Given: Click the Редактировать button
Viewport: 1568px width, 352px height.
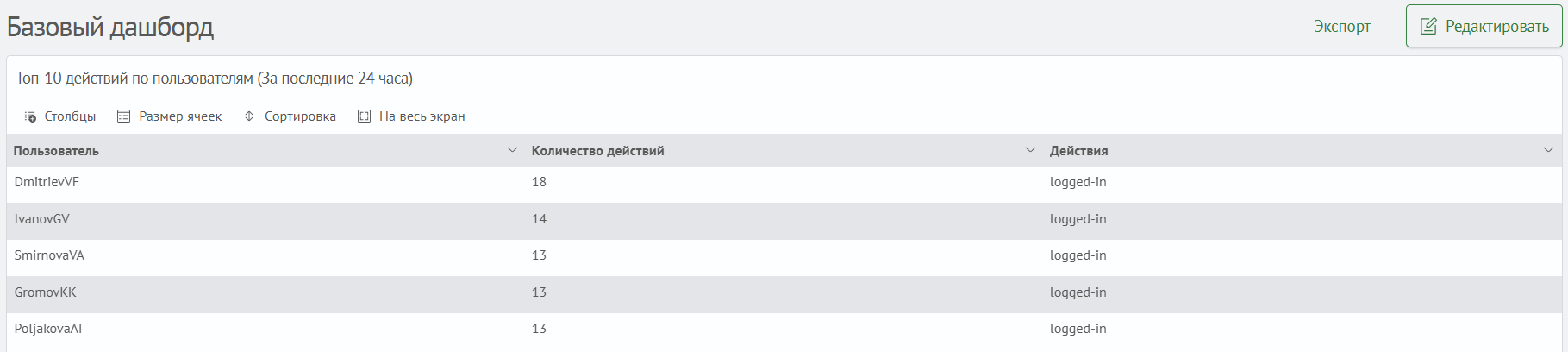Looking at the screenshot, I should (1484, 26).
